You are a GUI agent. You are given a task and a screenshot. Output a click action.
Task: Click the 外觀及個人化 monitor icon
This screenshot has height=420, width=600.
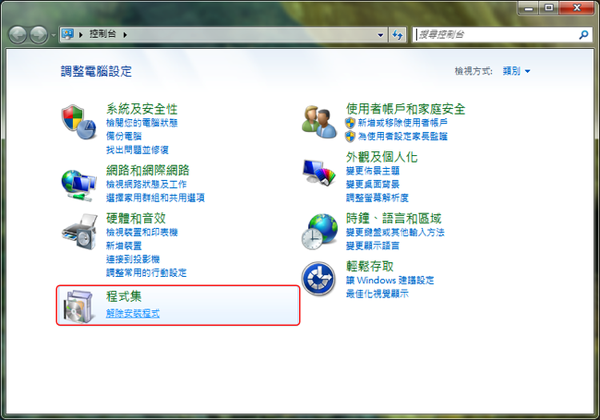tap(319, 172)
